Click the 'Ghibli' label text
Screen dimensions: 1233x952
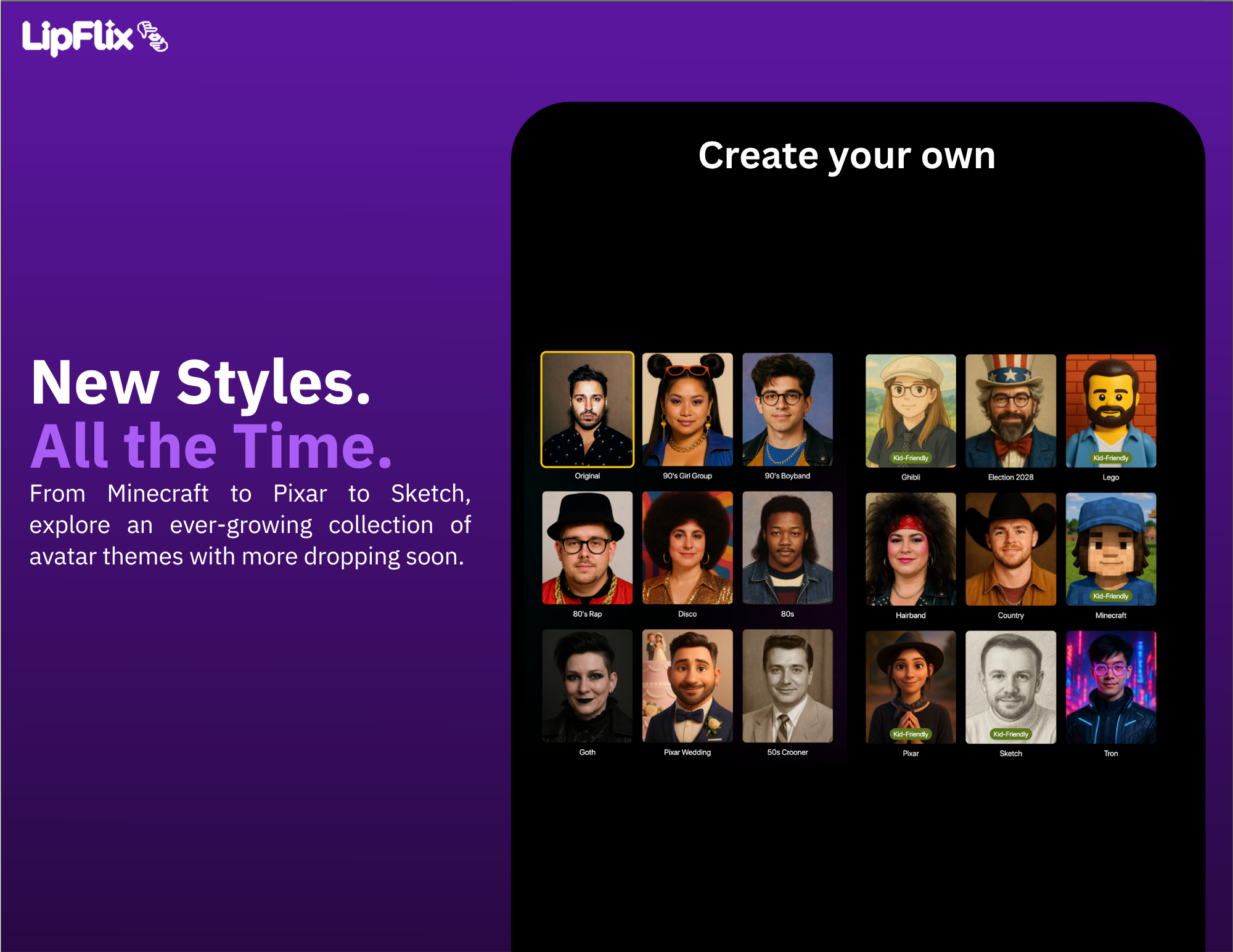tap(911, 477)
